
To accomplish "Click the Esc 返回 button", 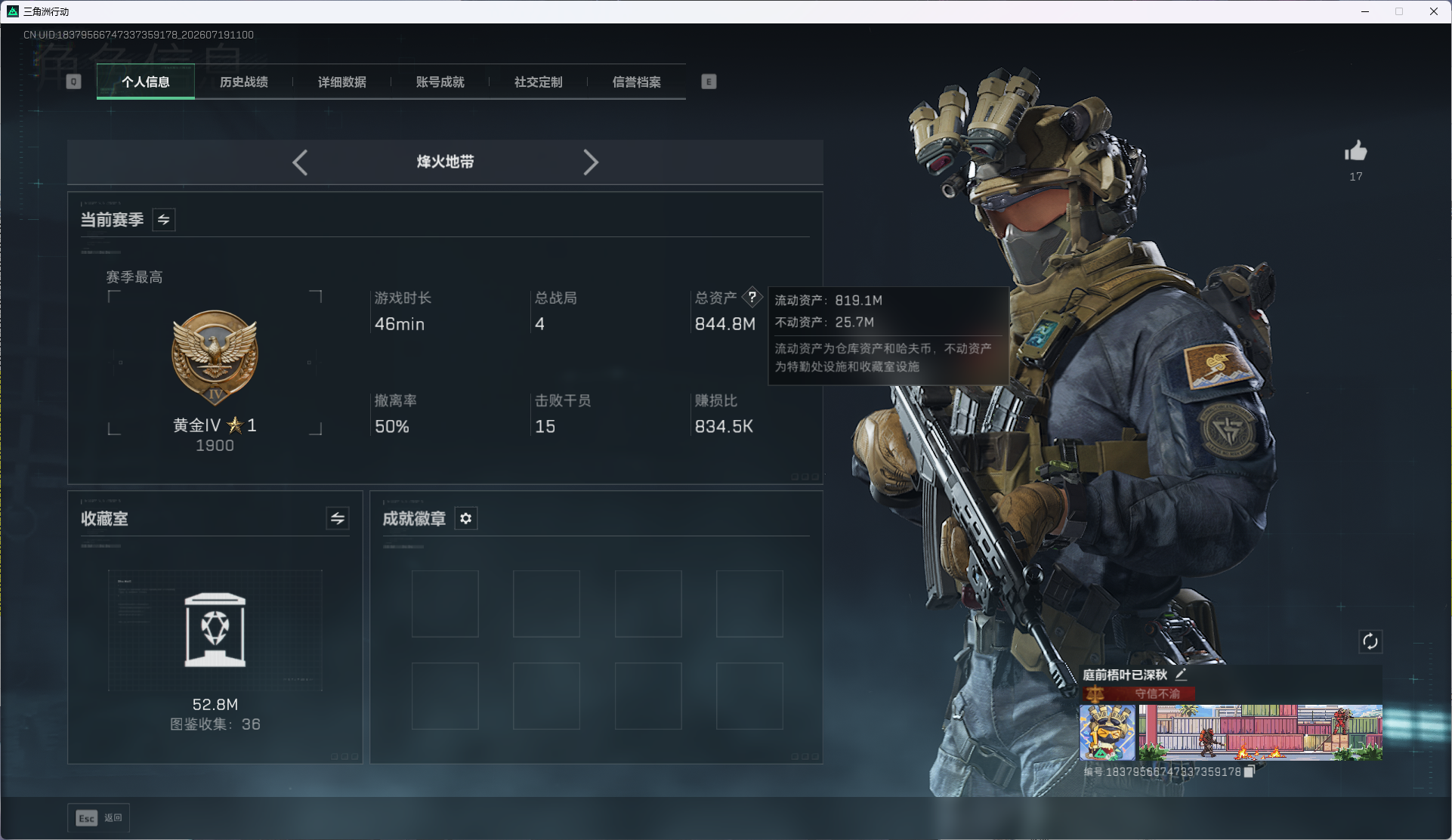I will [99, 818].
